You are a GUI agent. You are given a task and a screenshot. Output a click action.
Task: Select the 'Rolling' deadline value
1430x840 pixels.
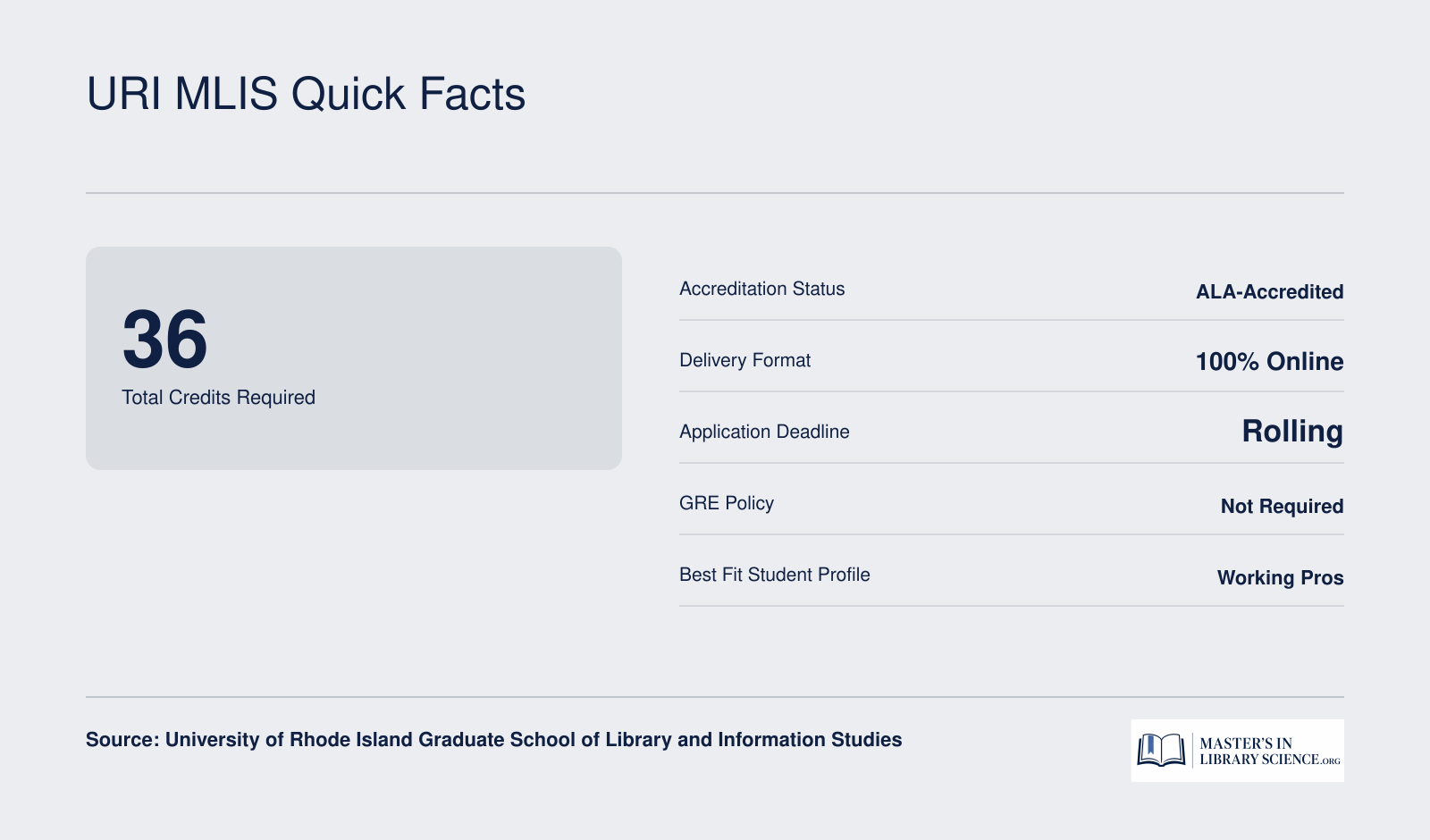(x=1292, y=431)
